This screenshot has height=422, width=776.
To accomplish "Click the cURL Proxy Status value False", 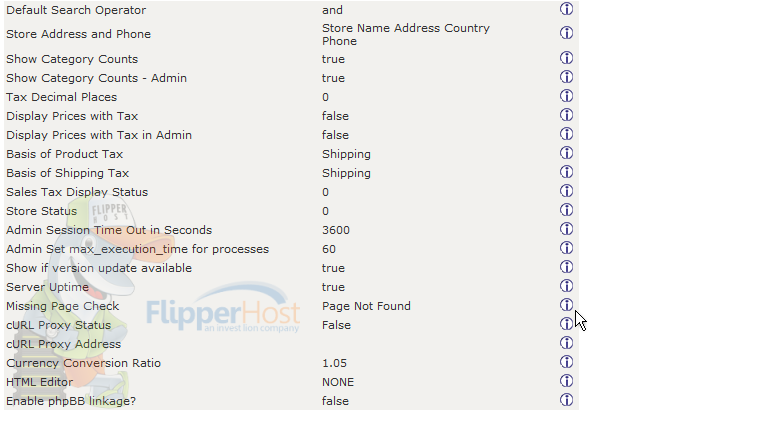I will [336, 325].
